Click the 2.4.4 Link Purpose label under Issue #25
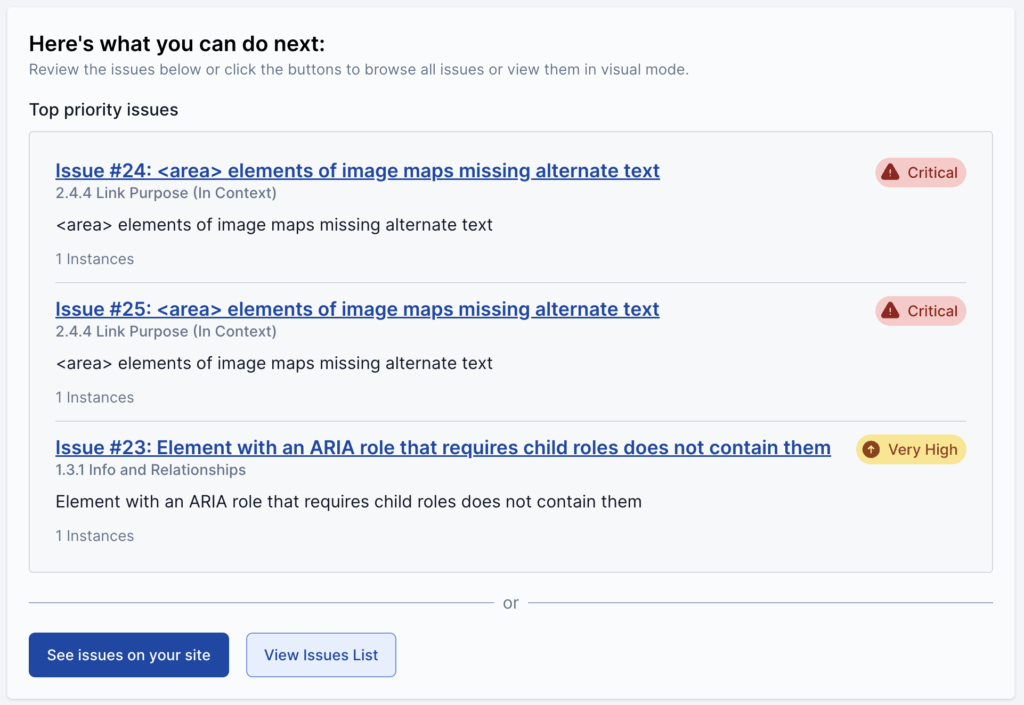 coord(166,331)
